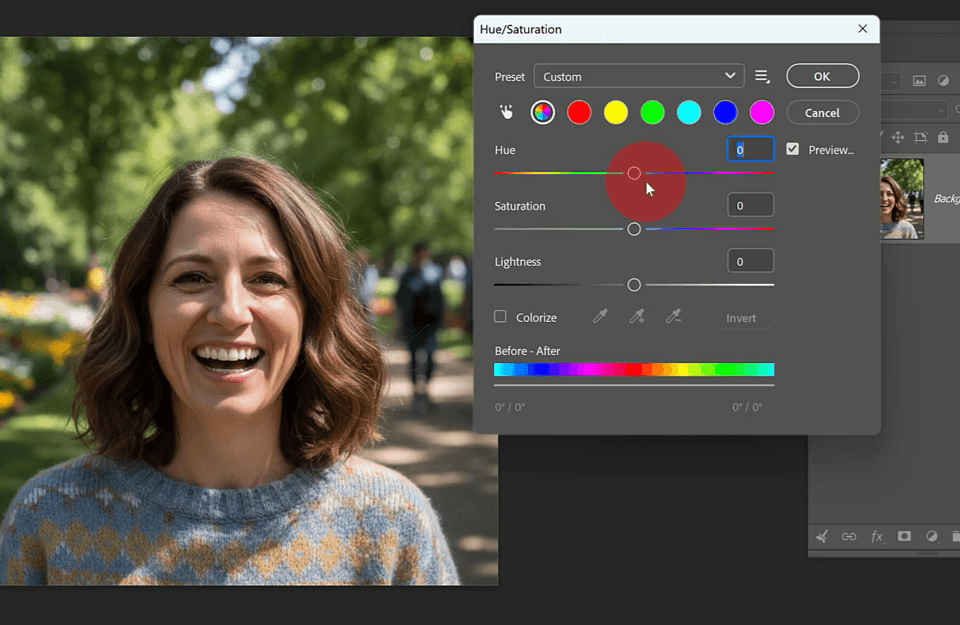Expand the Preset Custom dropdown
The height and width of the screenshot is (625, 960).
click(639, 77)
